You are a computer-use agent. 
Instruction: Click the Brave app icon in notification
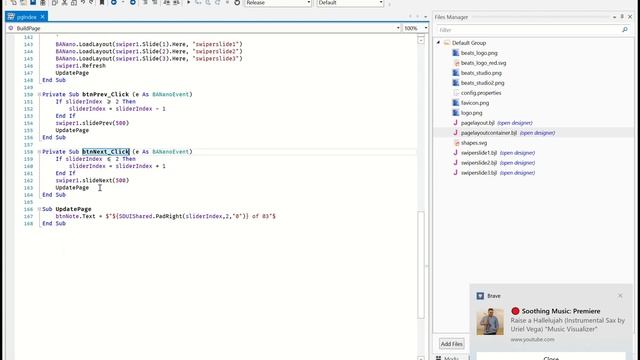click(480, 296)
